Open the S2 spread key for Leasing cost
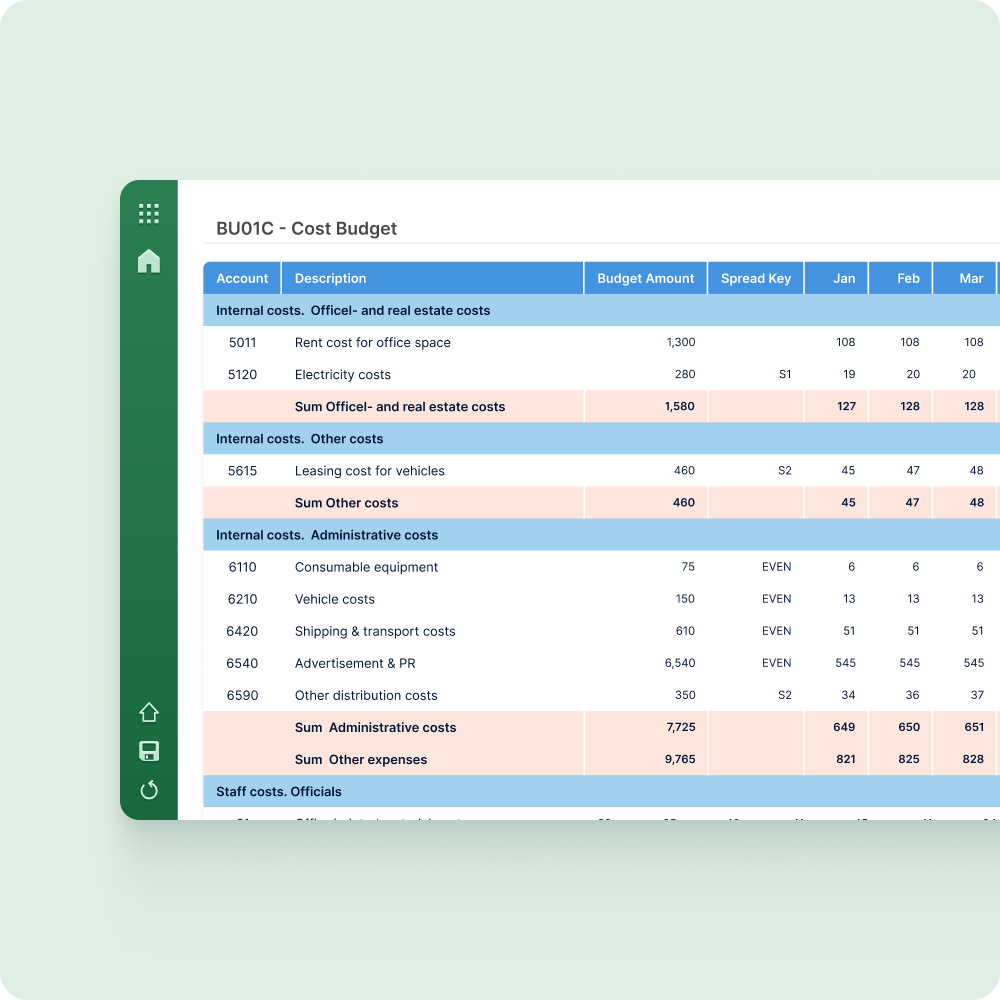Viewport: 1000px width, 1000px height. (785, 470)
